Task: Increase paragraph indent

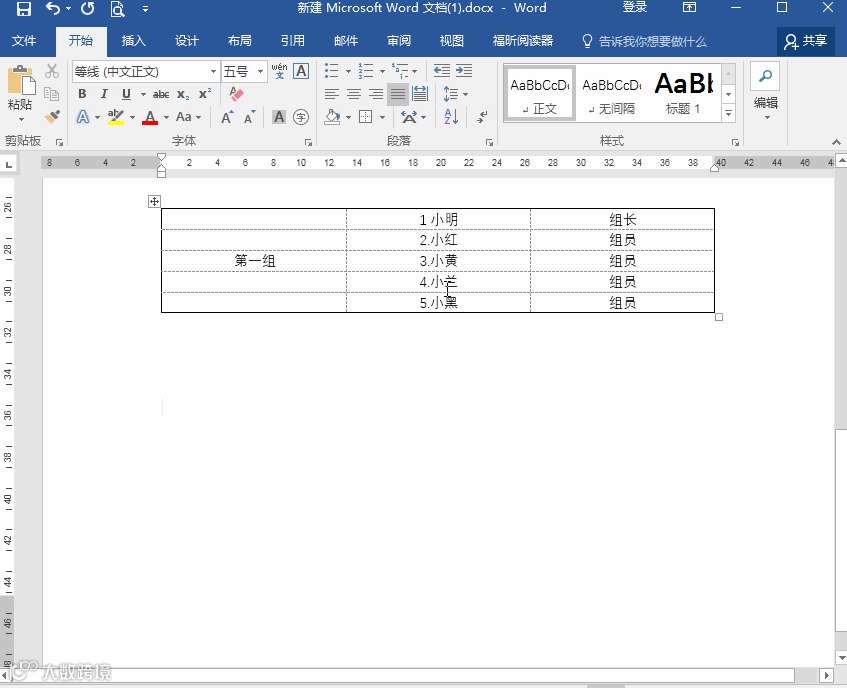Action: [x=464, y=71]
